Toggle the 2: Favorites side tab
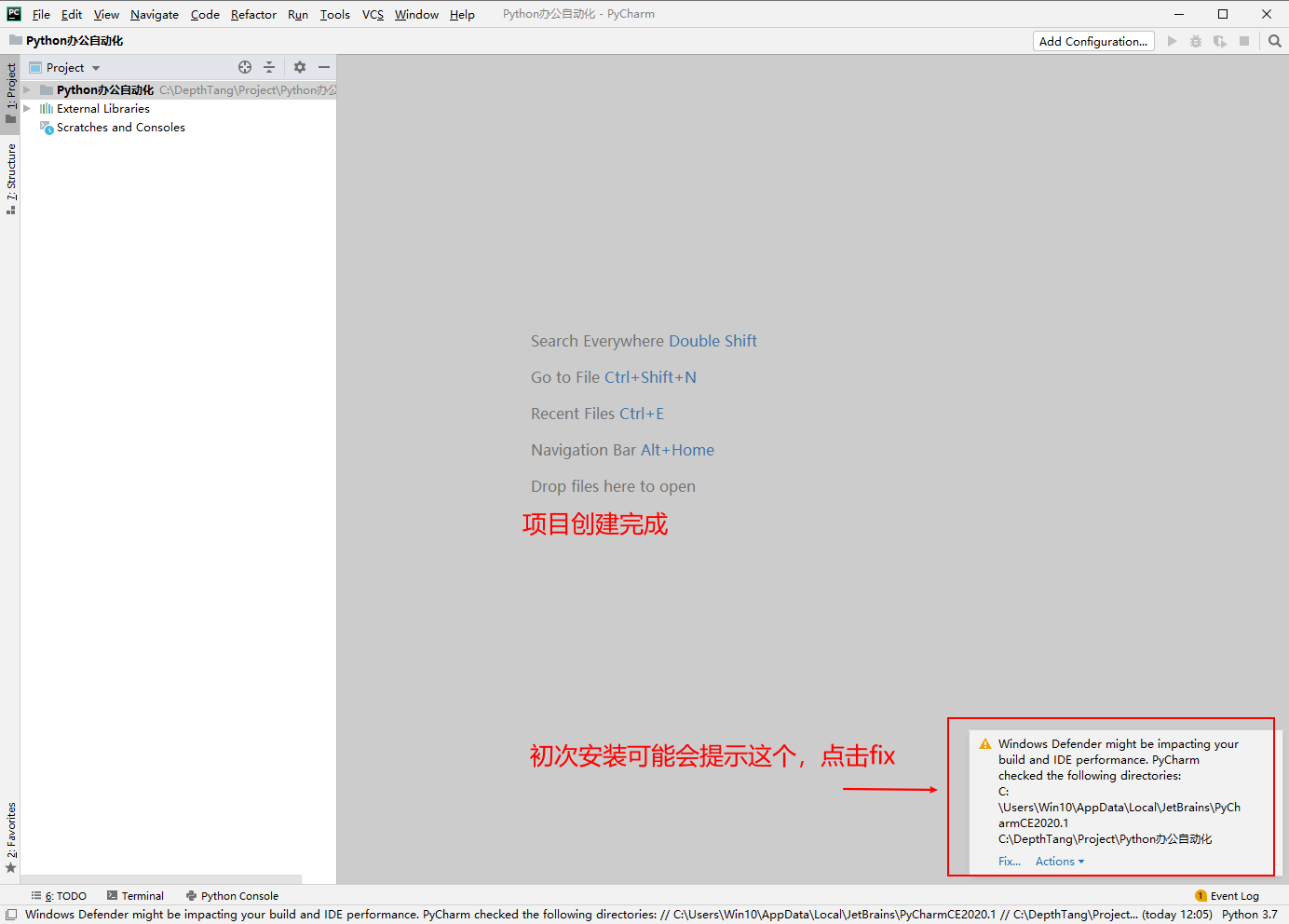1289x924 pixels. pyautogui.click(x=11, y=837)
